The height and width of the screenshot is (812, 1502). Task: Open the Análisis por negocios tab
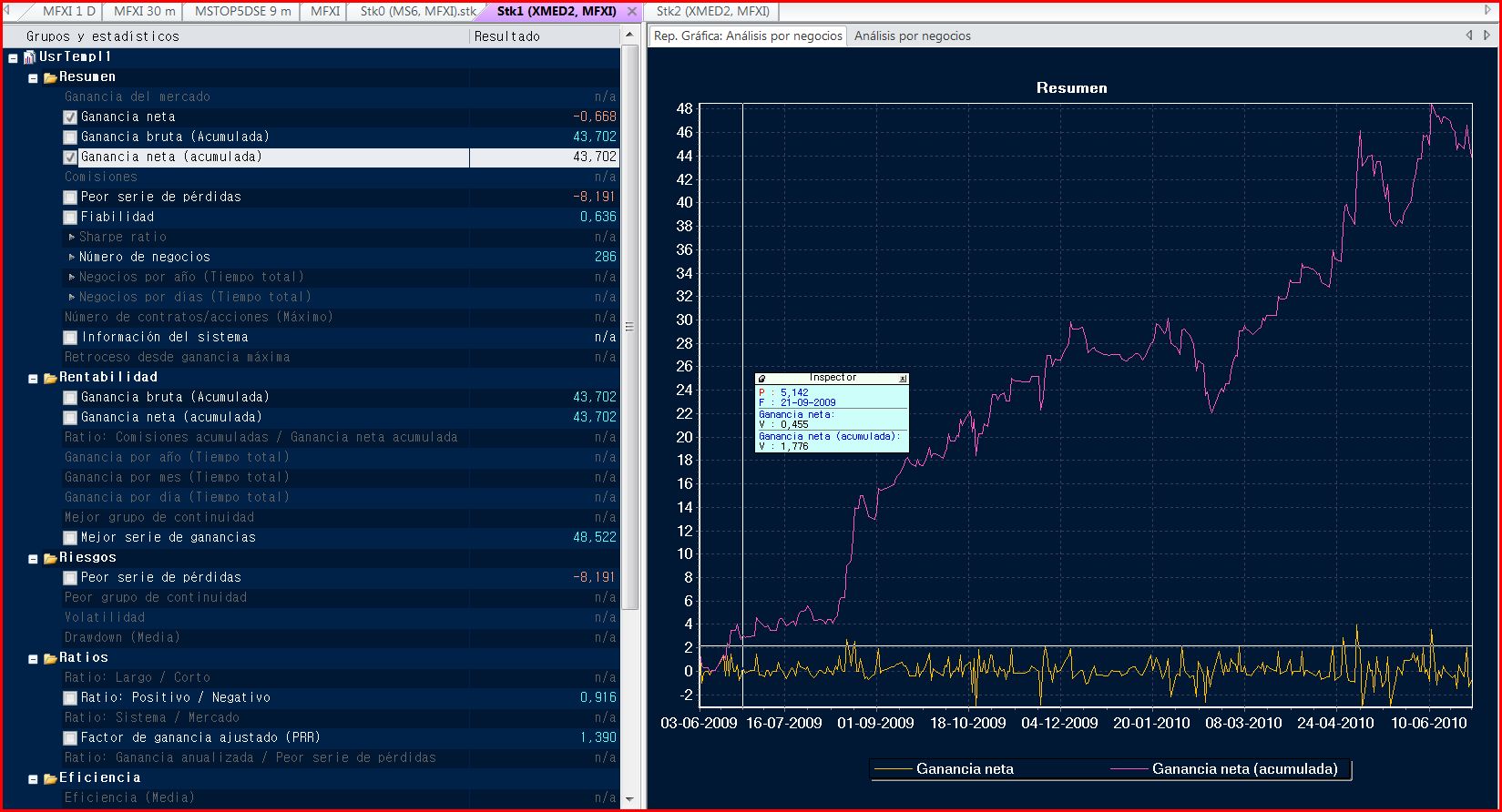tap(912, 36)
